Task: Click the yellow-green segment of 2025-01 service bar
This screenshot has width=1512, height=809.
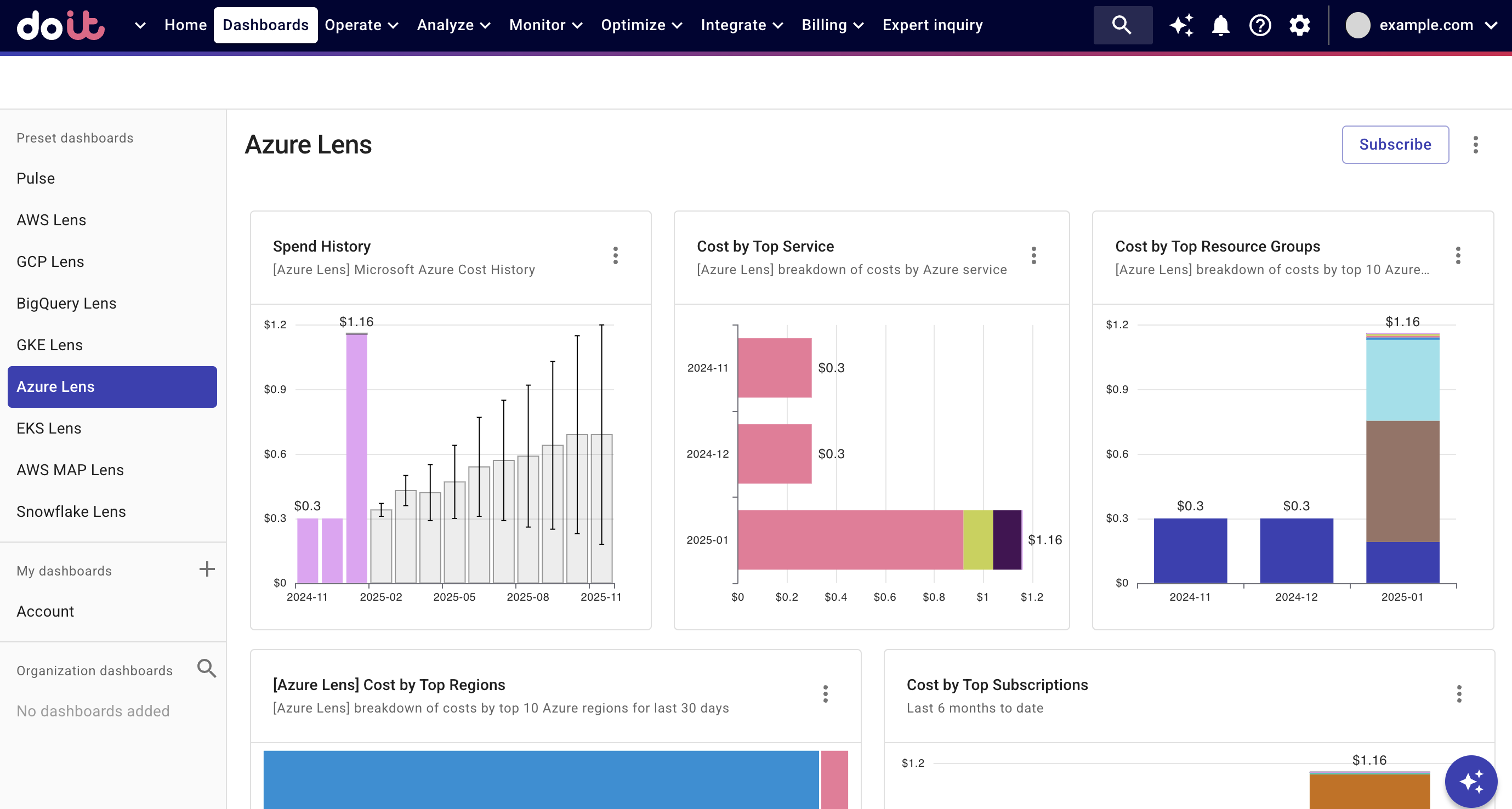Action: click(x=978, y=540)
